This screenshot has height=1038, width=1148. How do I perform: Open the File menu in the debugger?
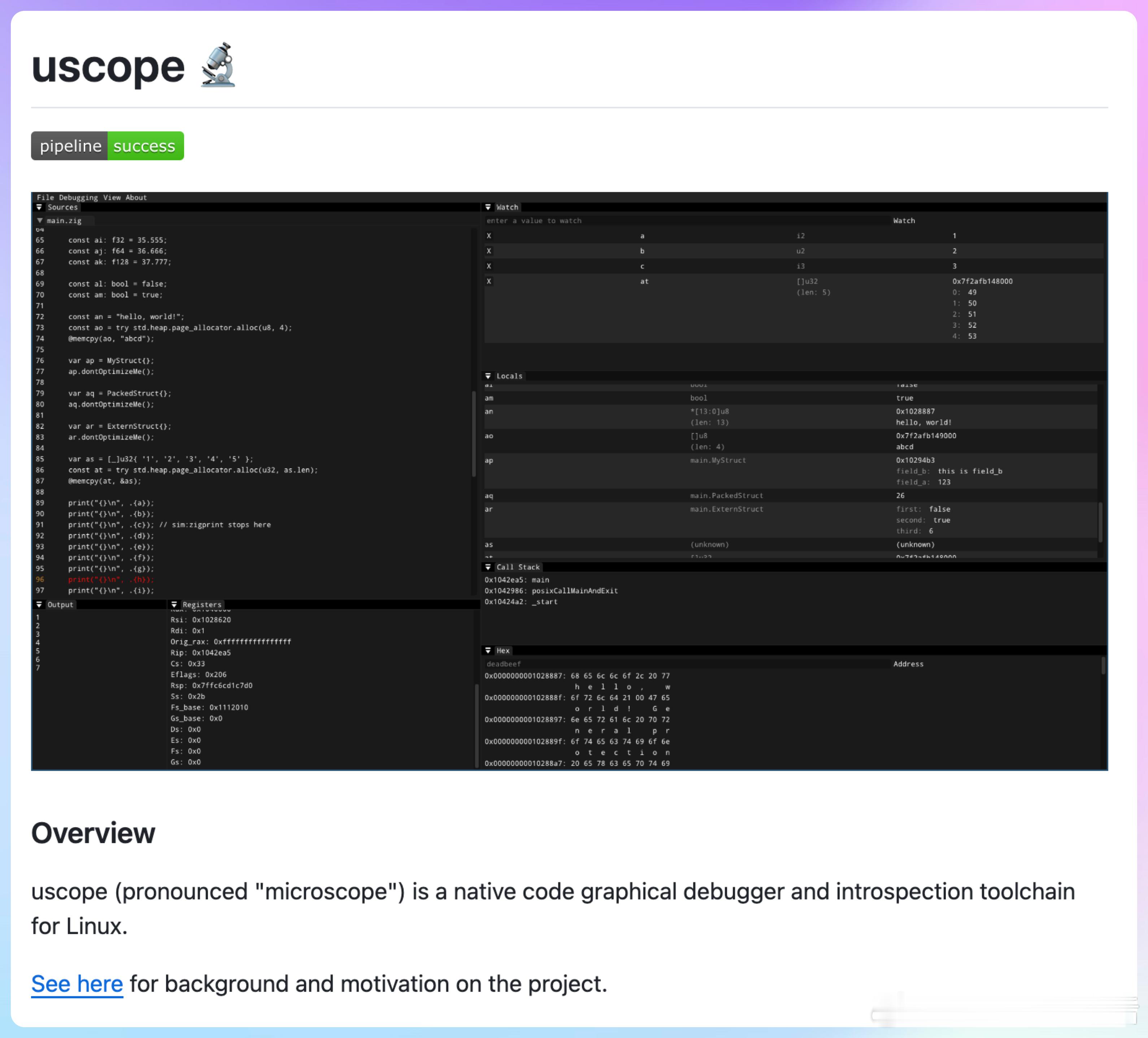45,197
